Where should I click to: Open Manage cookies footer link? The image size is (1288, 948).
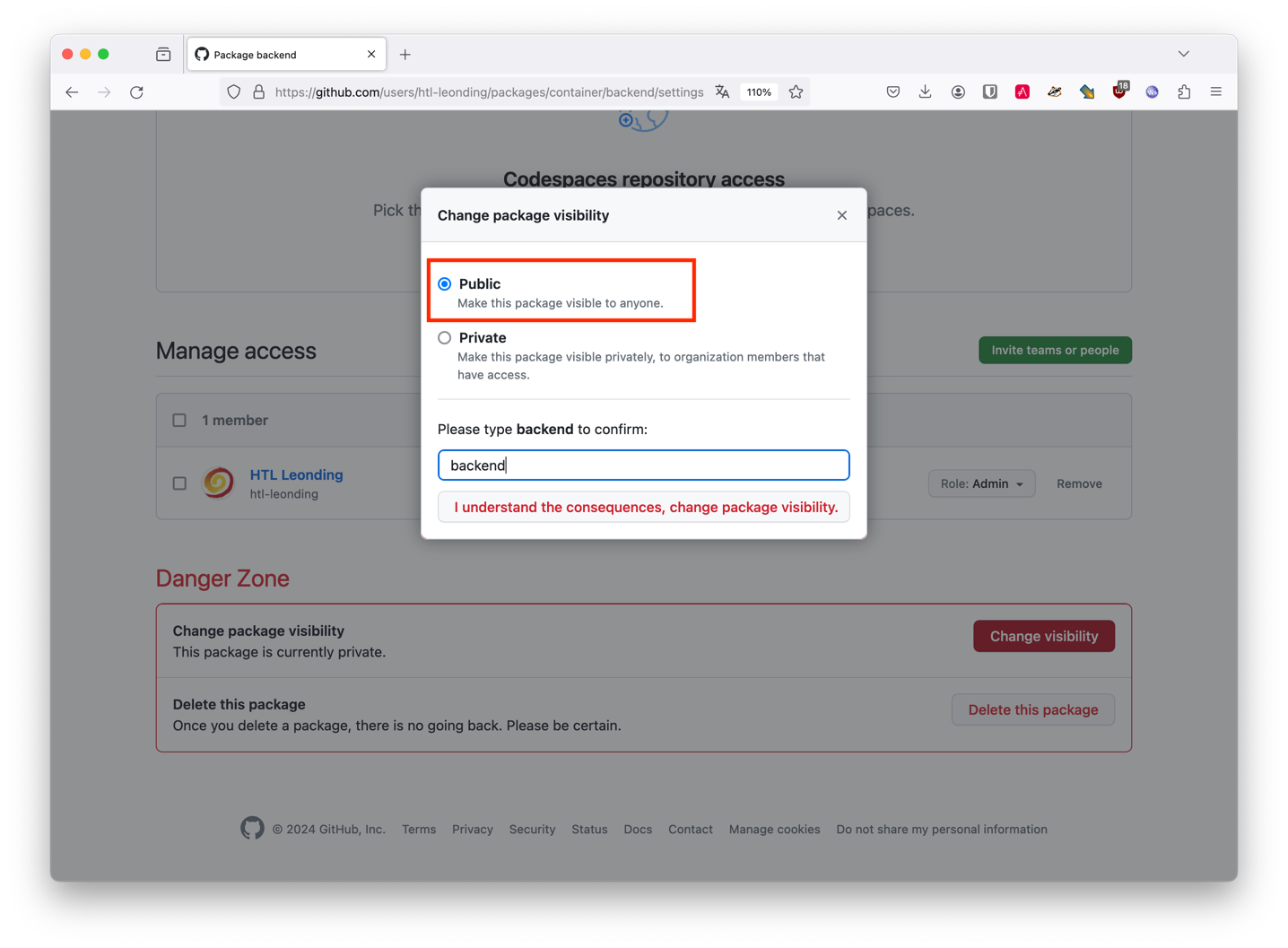coord(774,829)
